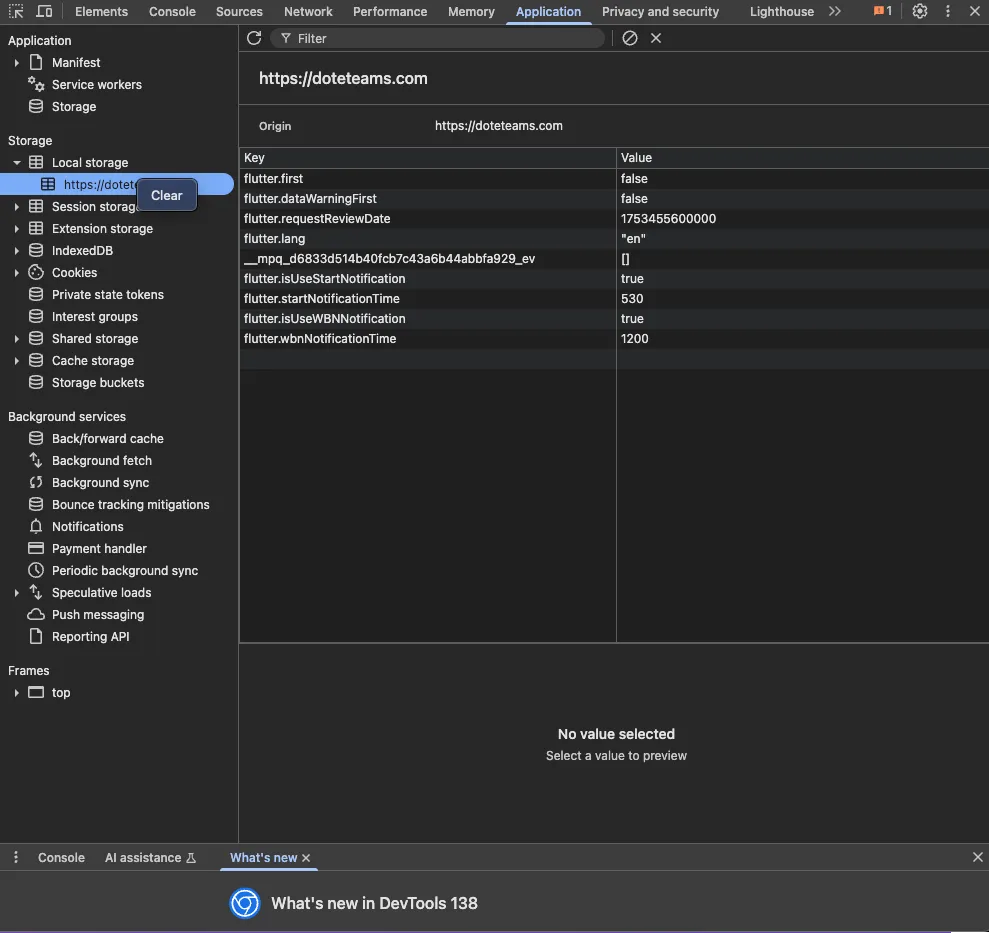Switch to the Performance tab
This screenshot has width=989, height=933.
click(390, 11)
